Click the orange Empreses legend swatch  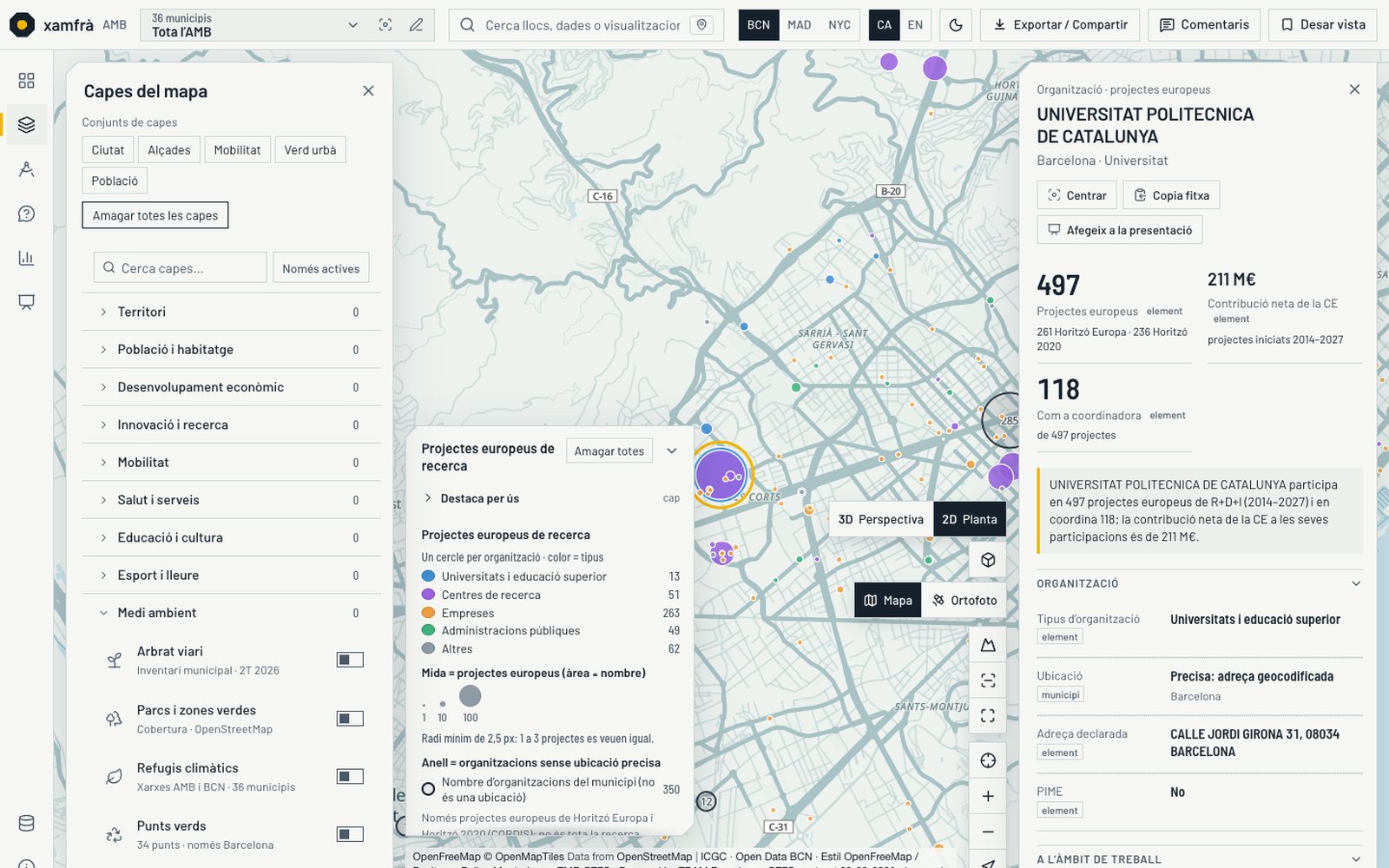[428, 613]
